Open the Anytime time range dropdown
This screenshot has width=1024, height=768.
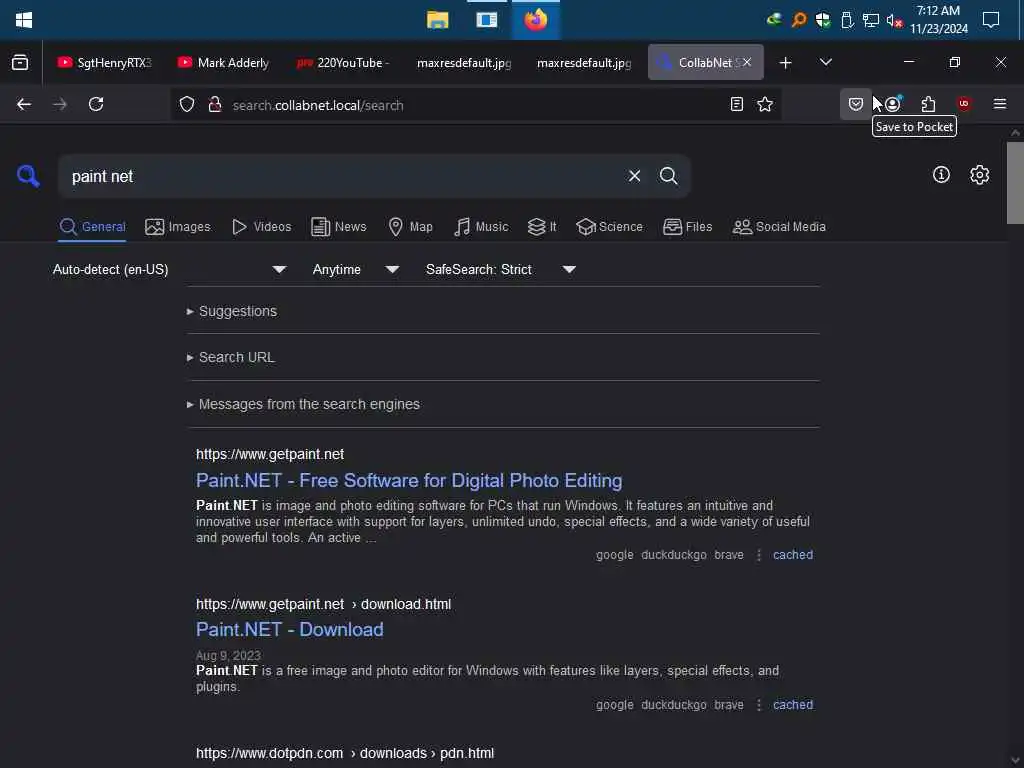pyautogui.click(x=355, y=269)
